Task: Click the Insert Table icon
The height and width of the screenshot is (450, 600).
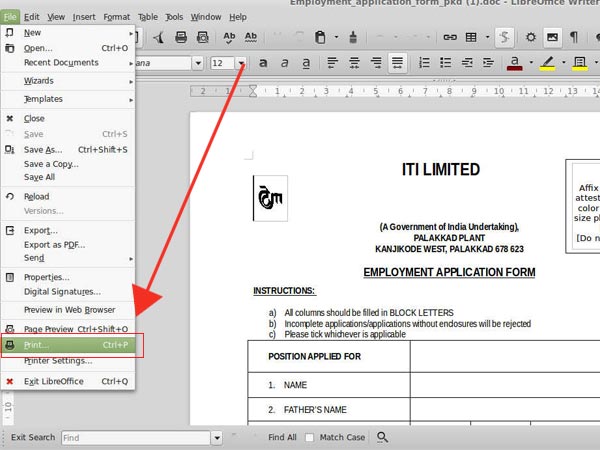Action: click(471, 37)
